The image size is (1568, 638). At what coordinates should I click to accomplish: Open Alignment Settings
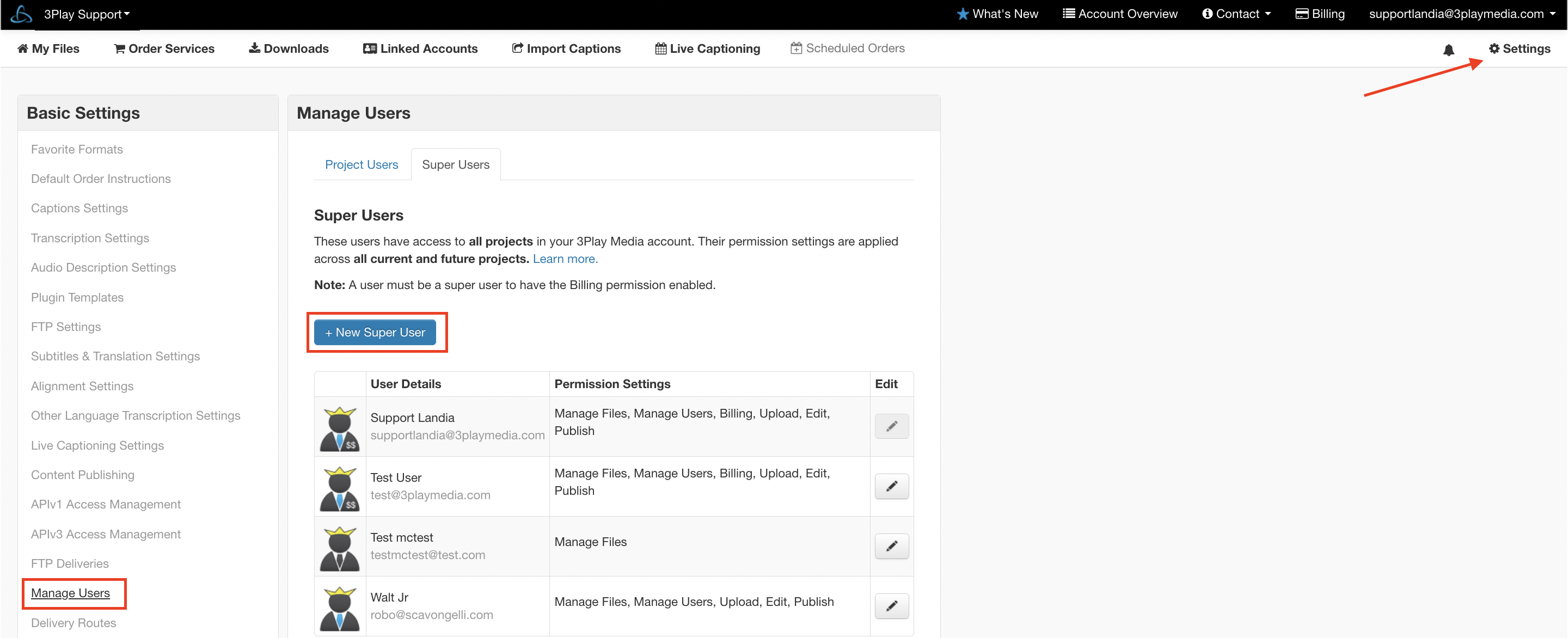pos(82,386)
